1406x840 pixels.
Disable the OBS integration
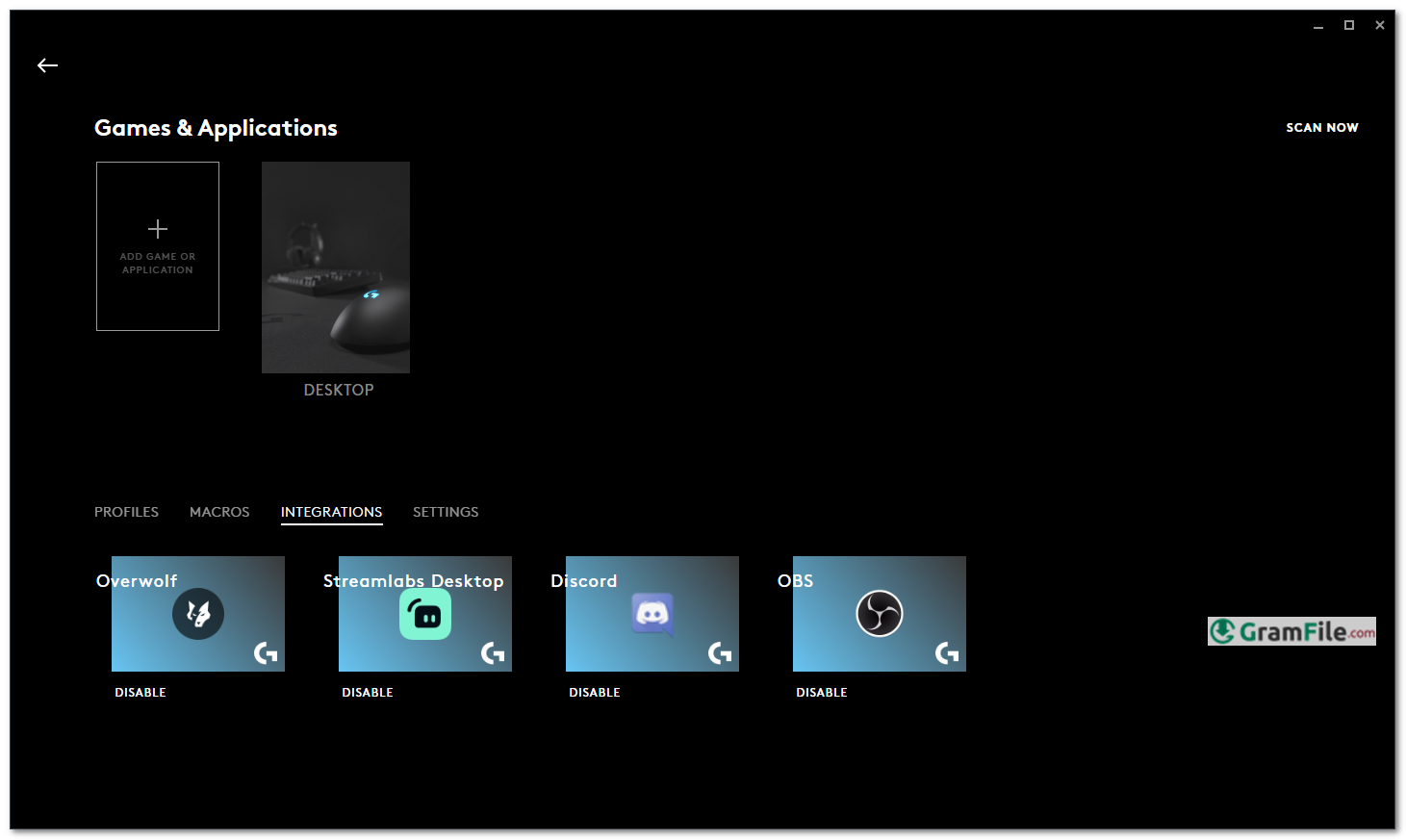click(822, 693)
